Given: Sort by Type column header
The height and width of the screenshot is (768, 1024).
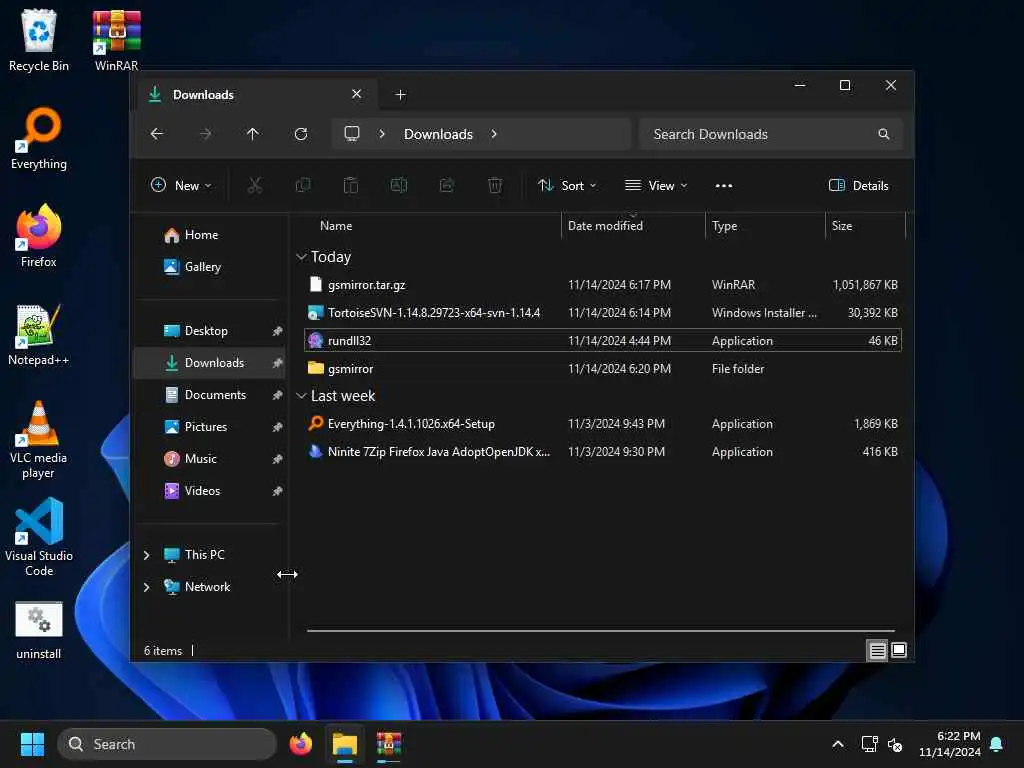Looking at the screenshot, I should pyautogui.click(x=765, y=226).
